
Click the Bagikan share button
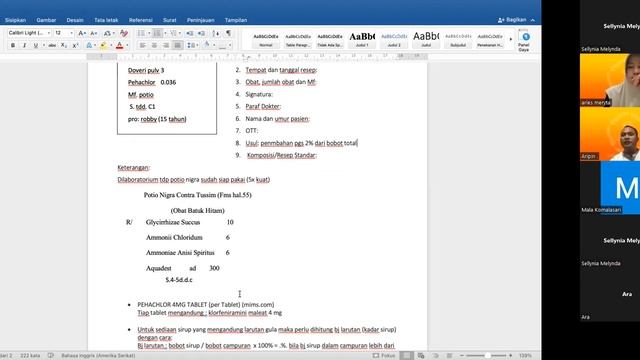512,20
